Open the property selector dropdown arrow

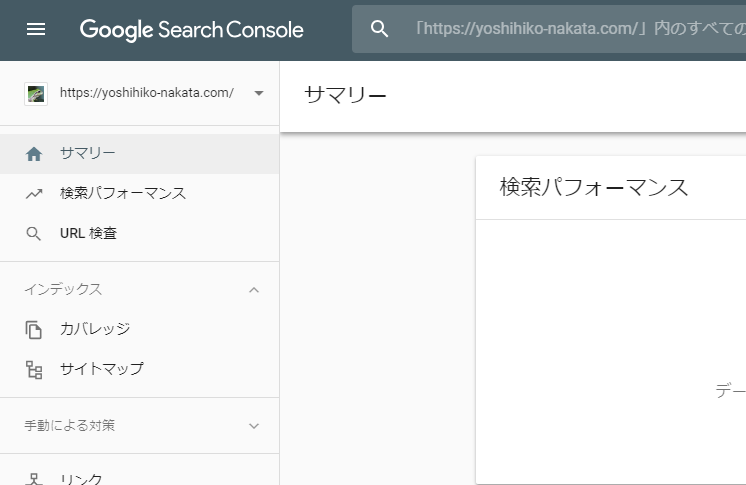tap(259, 93)
